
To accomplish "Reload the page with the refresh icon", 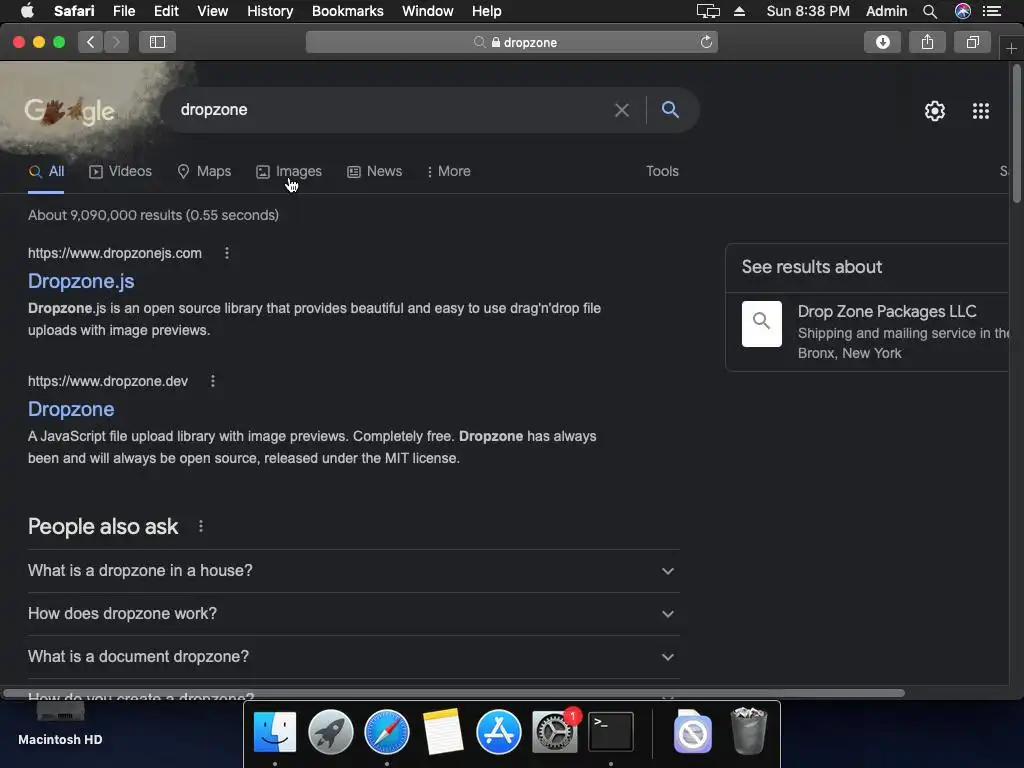I will [706, 42].
